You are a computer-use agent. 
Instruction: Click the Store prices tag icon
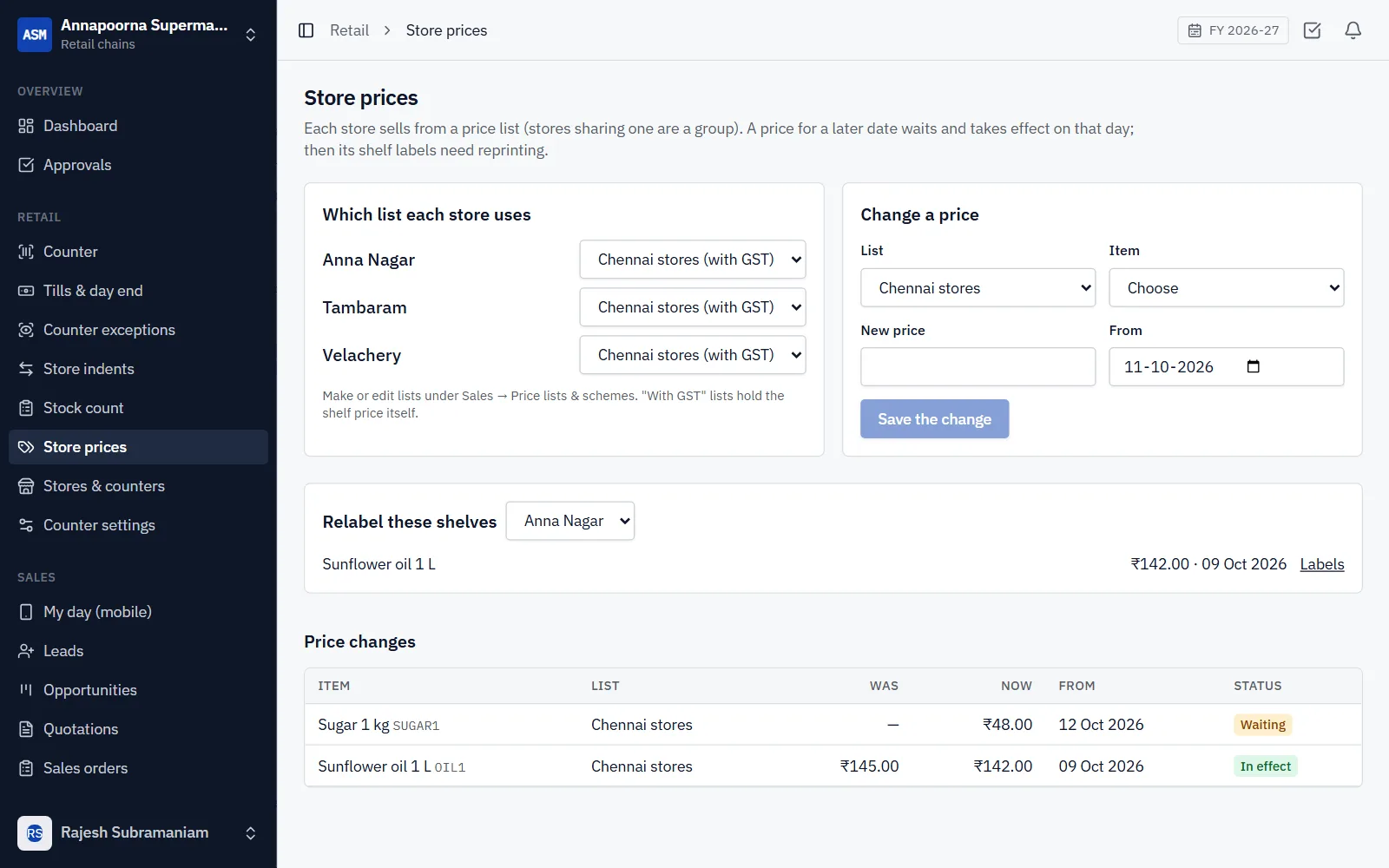(x=26, y=447)
